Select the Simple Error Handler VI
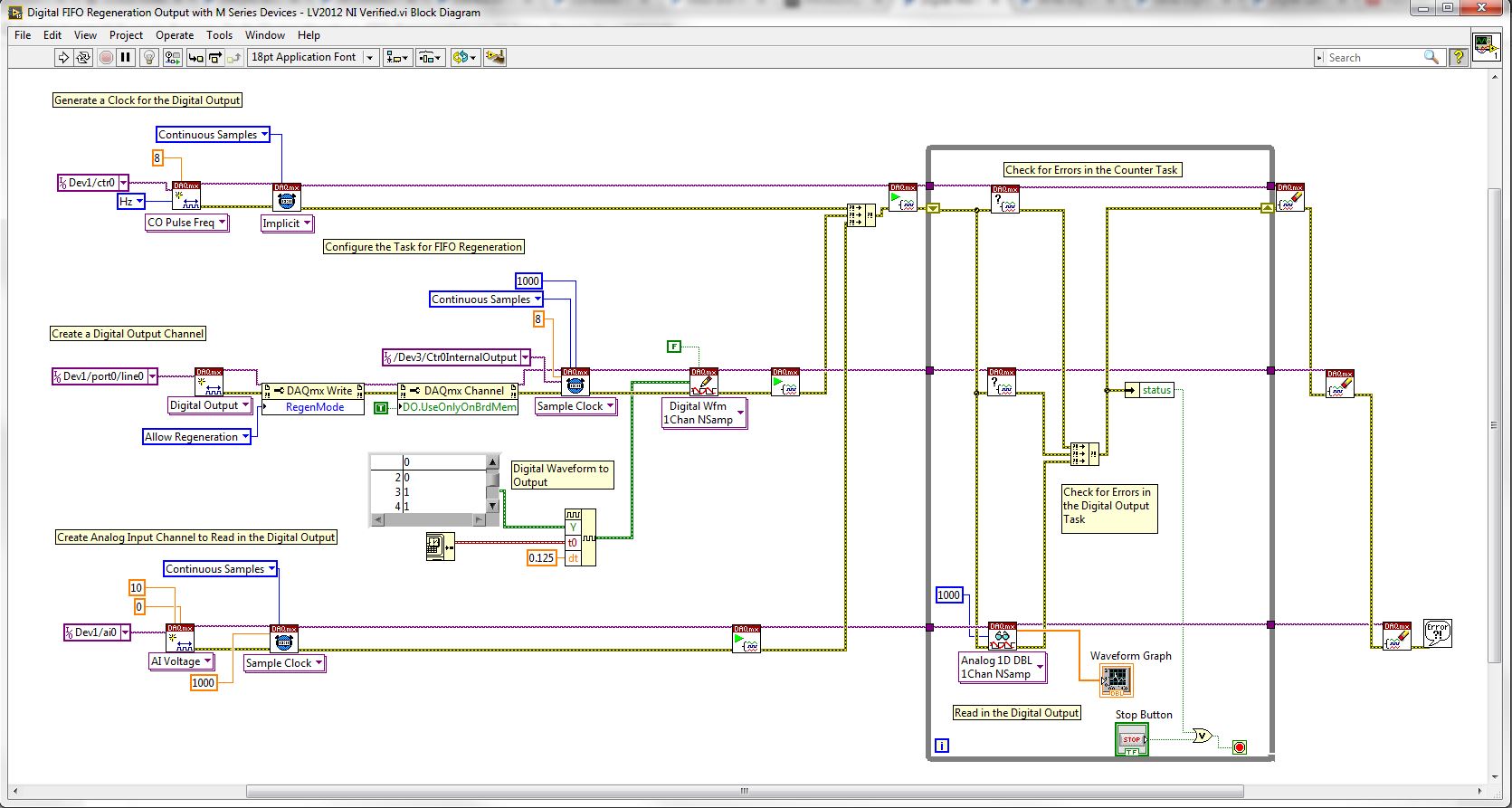The width and height of the screenshot is (1512, 808). coord(1438,632)
